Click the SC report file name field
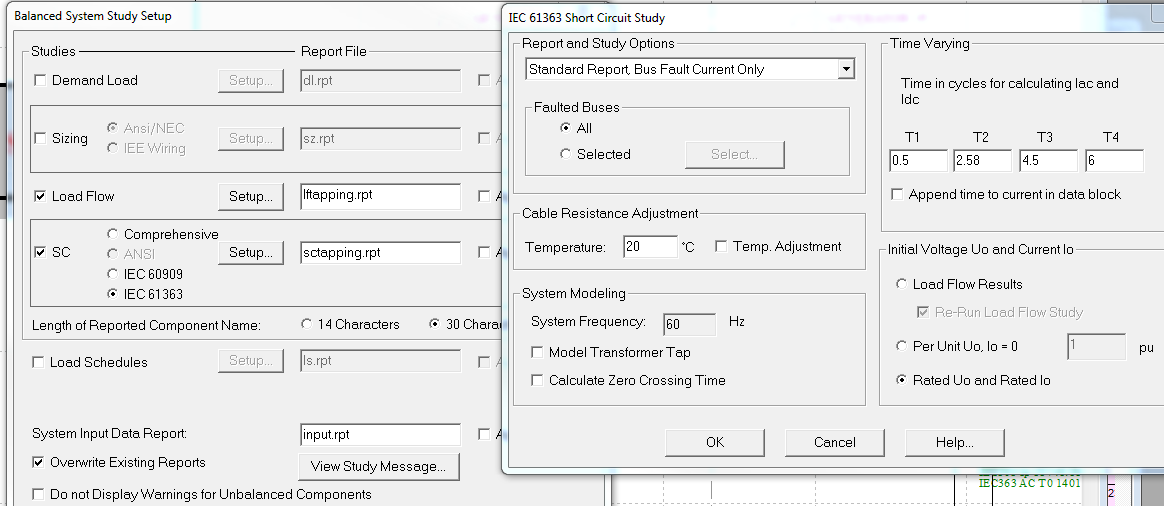 pos(380,252)
